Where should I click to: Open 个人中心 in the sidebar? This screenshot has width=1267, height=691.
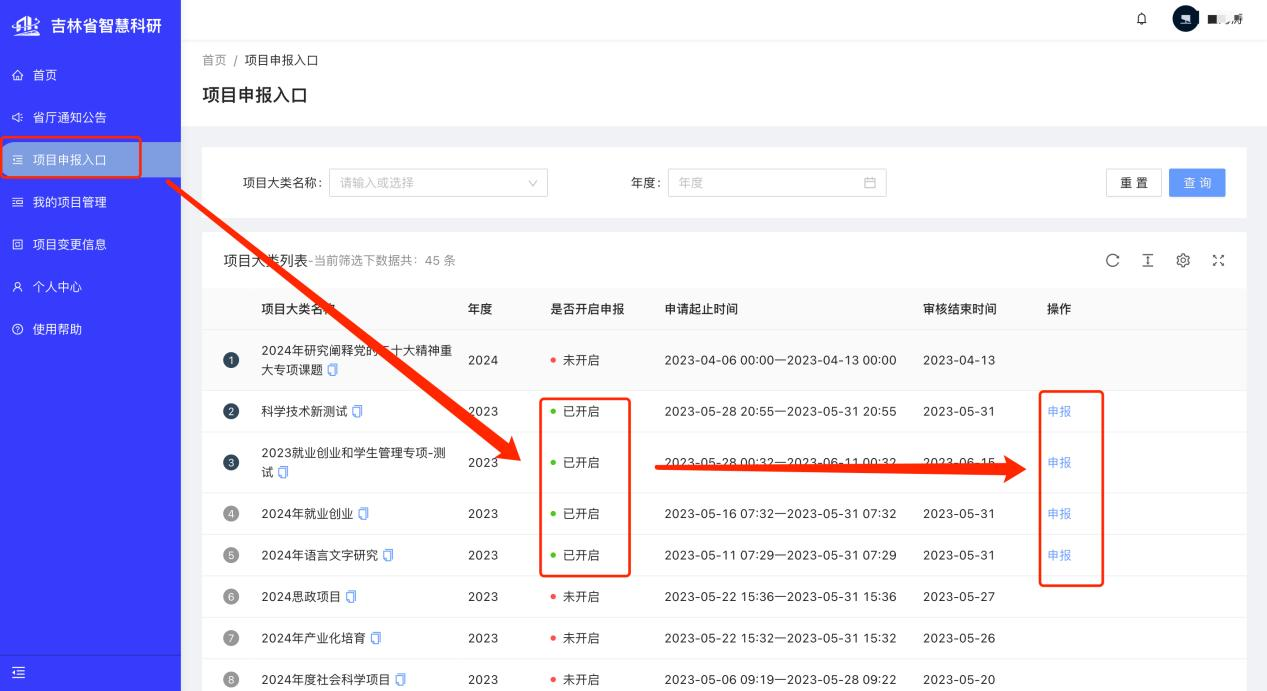coord(57,287)
